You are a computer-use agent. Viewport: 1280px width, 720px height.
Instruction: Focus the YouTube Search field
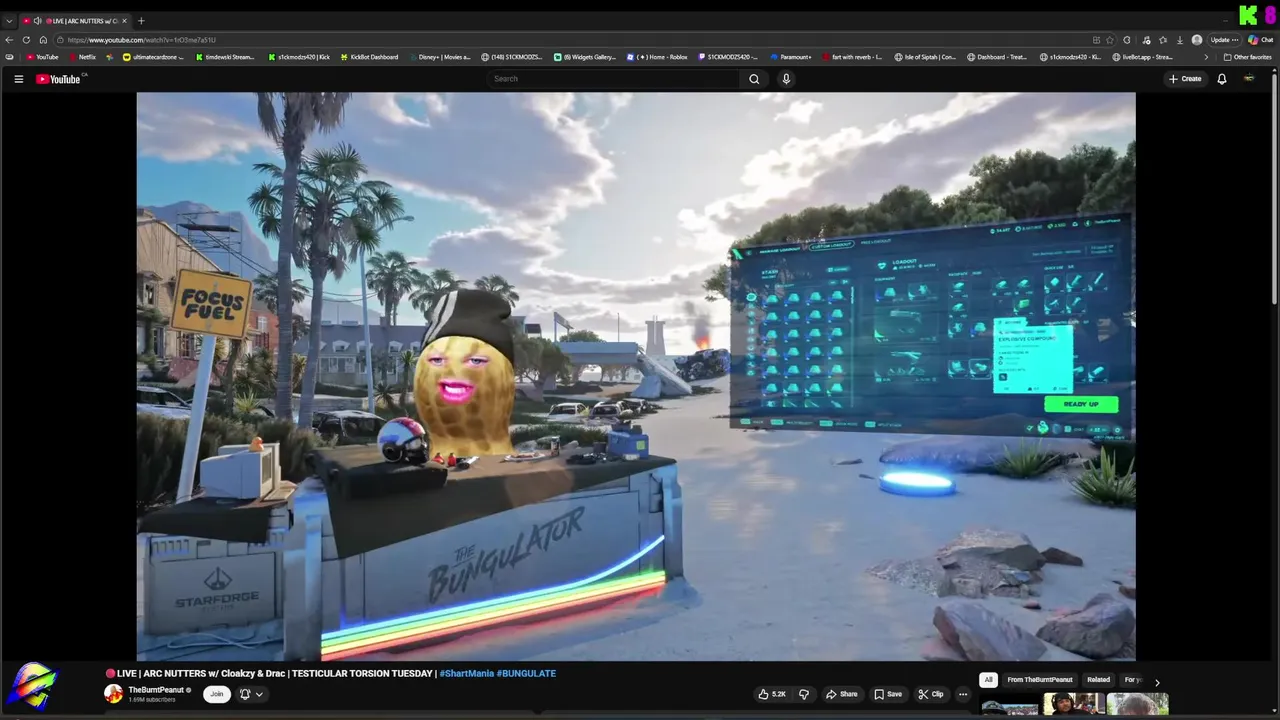click(612, 79)
